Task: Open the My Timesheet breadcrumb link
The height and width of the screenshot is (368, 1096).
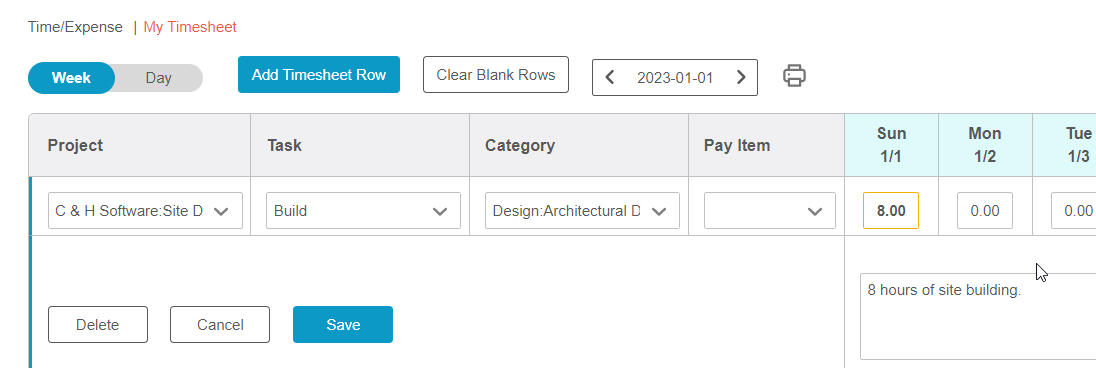Action: (x=190, y=27)
